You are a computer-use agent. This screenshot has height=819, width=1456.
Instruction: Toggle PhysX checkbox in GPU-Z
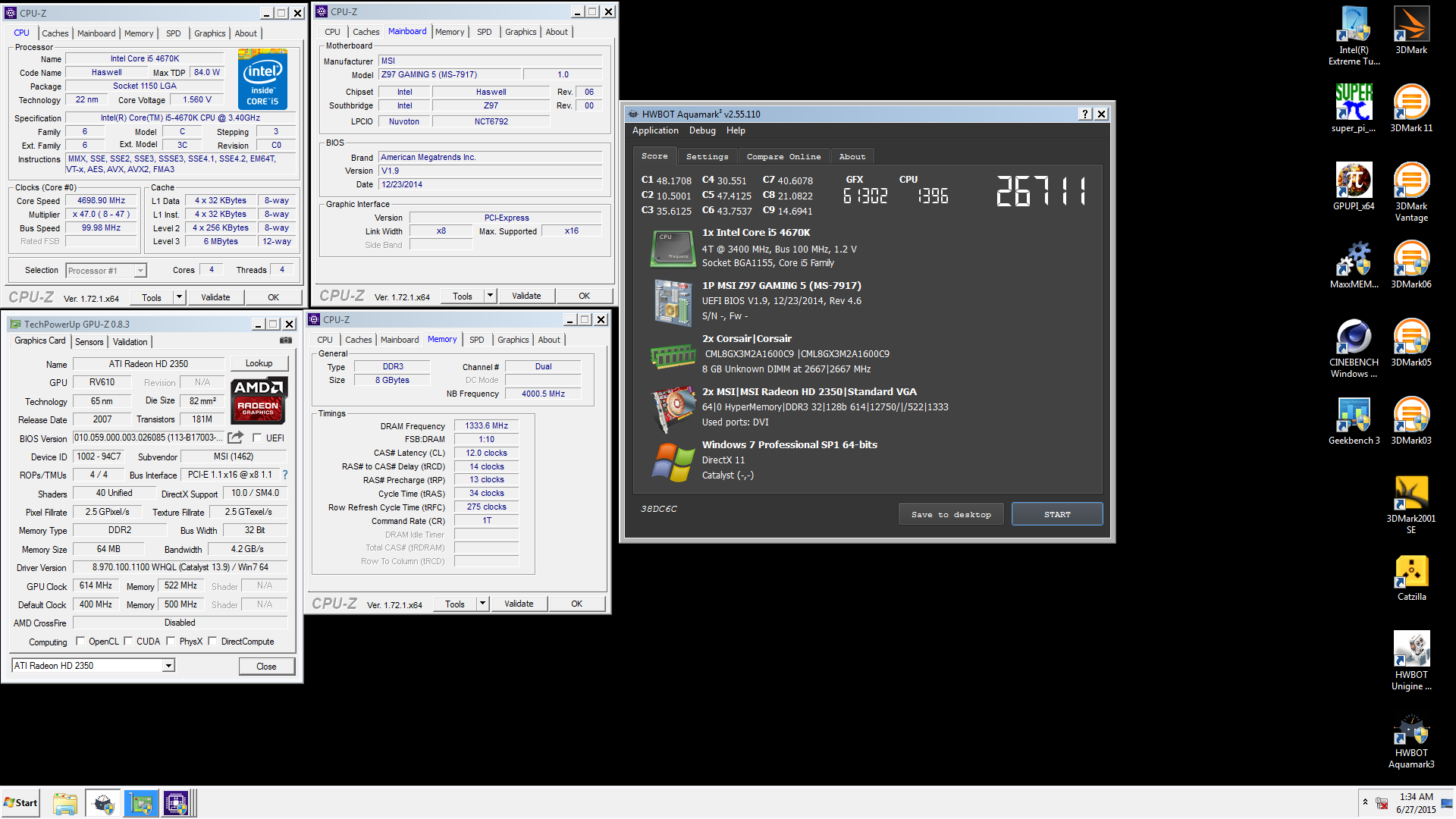pos(171,641)
